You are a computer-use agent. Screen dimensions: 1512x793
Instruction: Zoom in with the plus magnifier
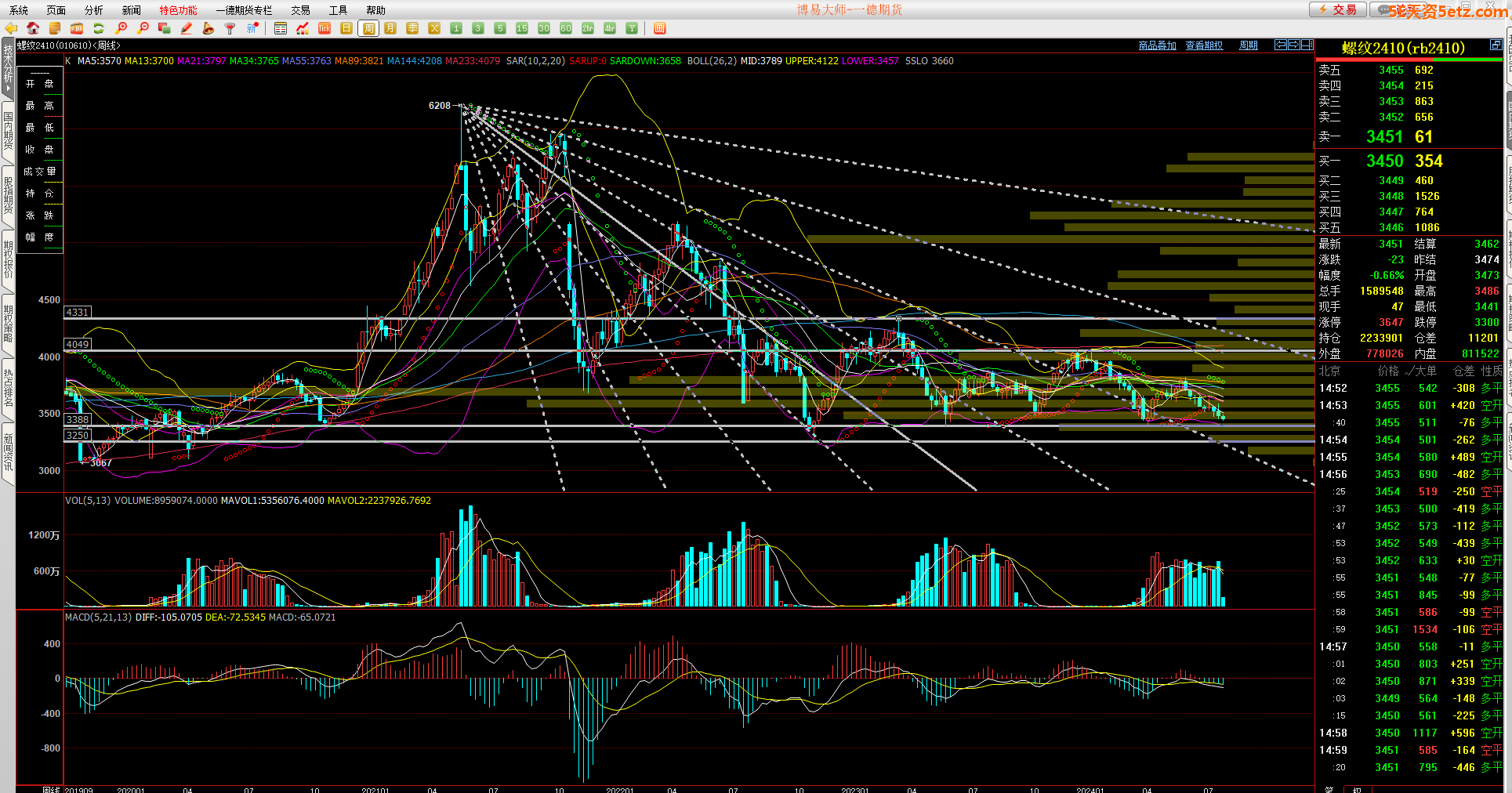coord(121,28)
